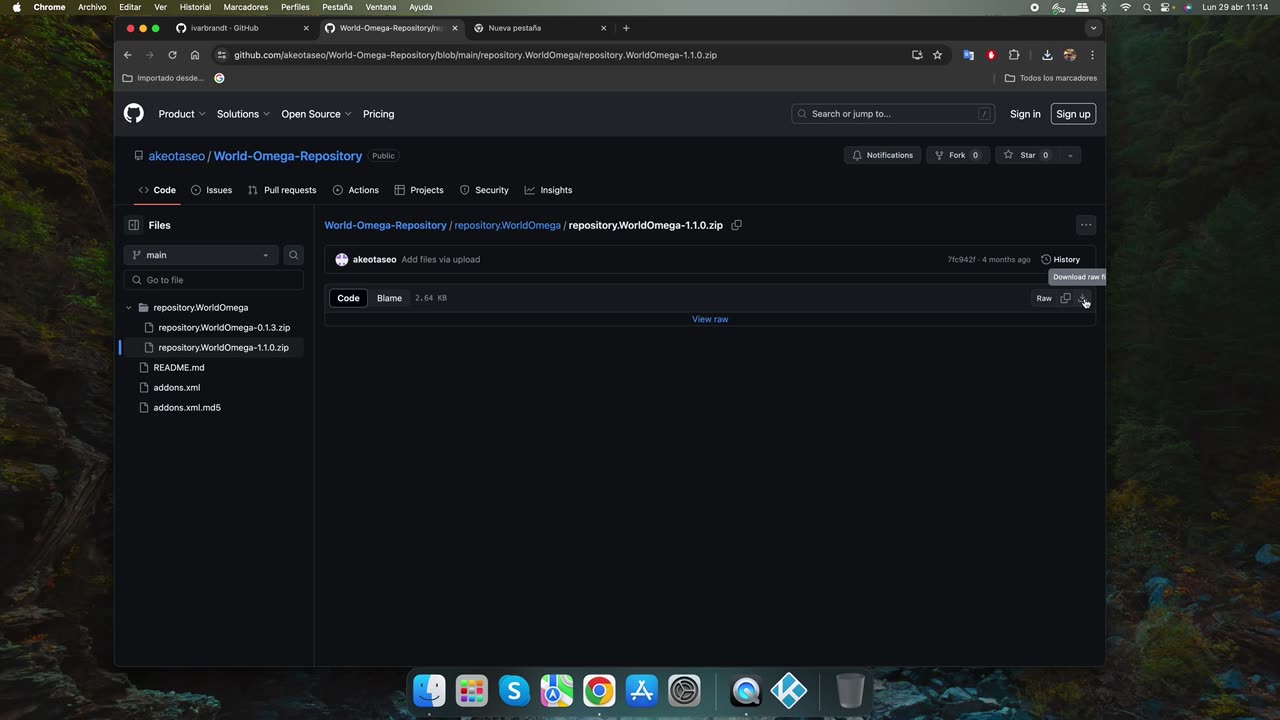This screenshot has height=720, width=1280.
Task: Open Projects repository tab
Action: point(419,190)
